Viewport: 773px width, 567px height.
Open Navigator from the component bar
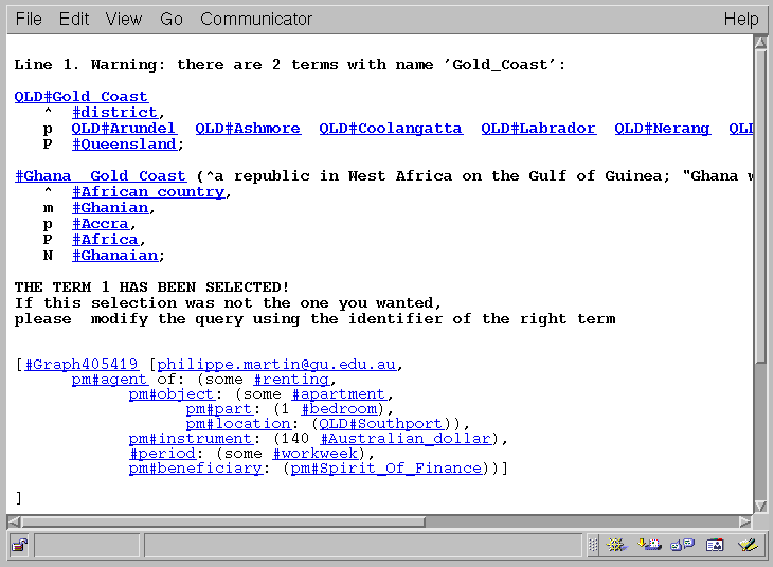click(617, 545)
